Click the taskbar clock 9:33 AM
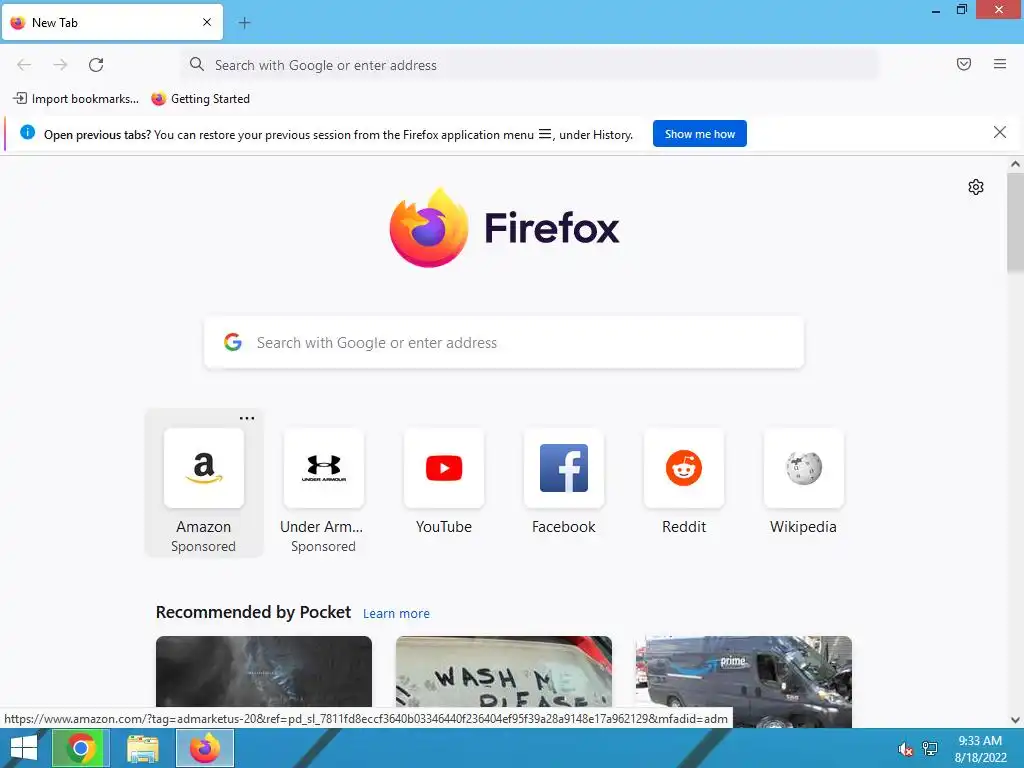The width and height of the screenshot is (1024, 768). point(980,741)
